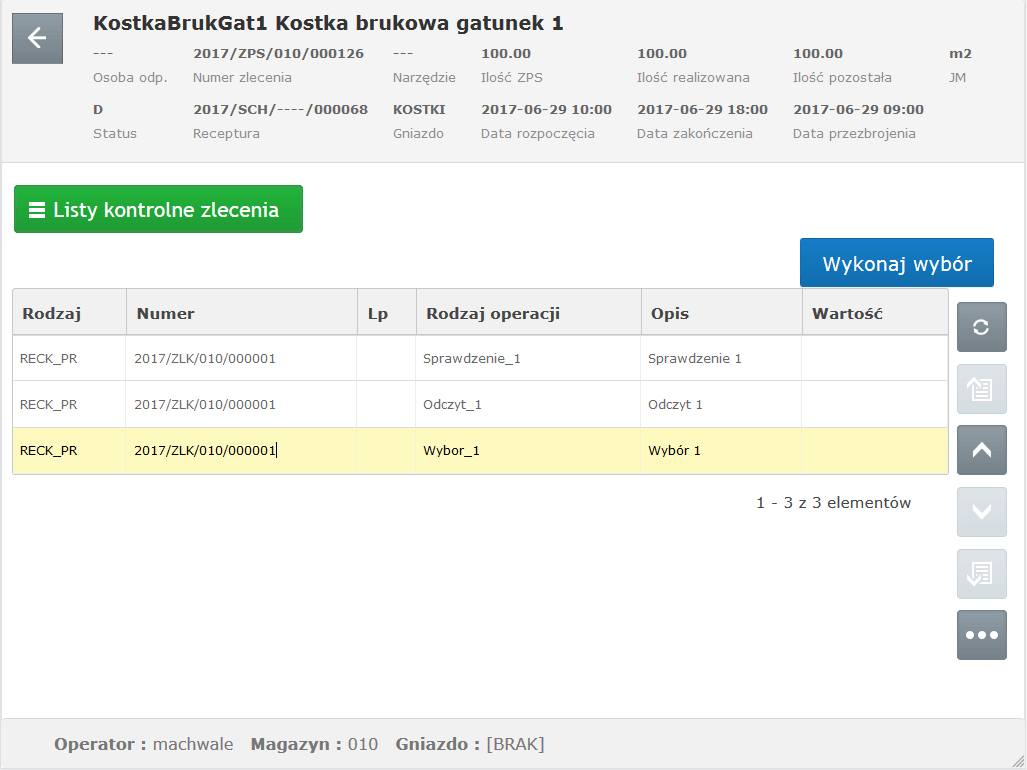
Task: Open the more options (three dots) button
Action: coord(981,635)
